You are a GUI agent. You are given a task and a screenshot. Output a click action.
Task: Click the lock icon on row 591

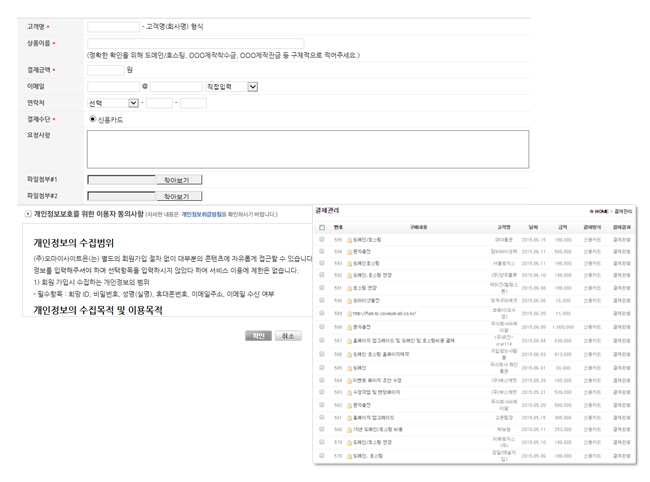point(350,287)
